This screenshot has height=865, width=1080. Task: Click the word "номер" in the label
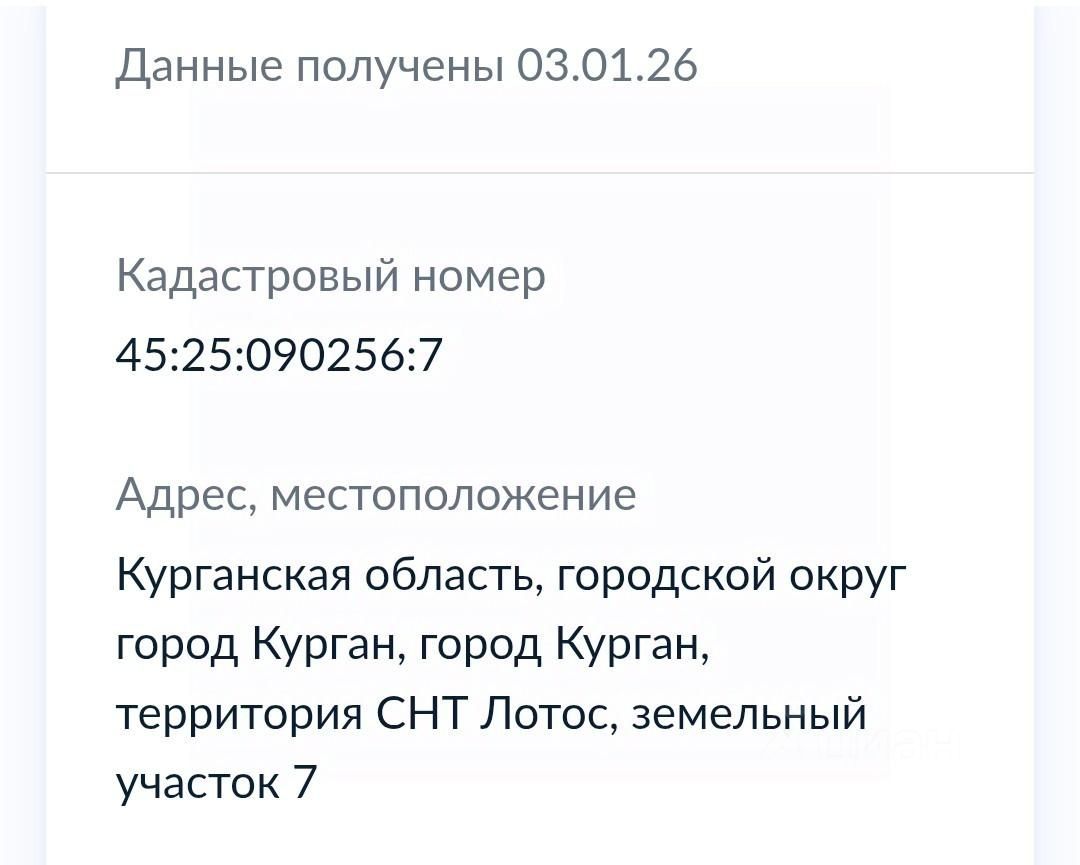pyautogui.click(x=480, y=276)
